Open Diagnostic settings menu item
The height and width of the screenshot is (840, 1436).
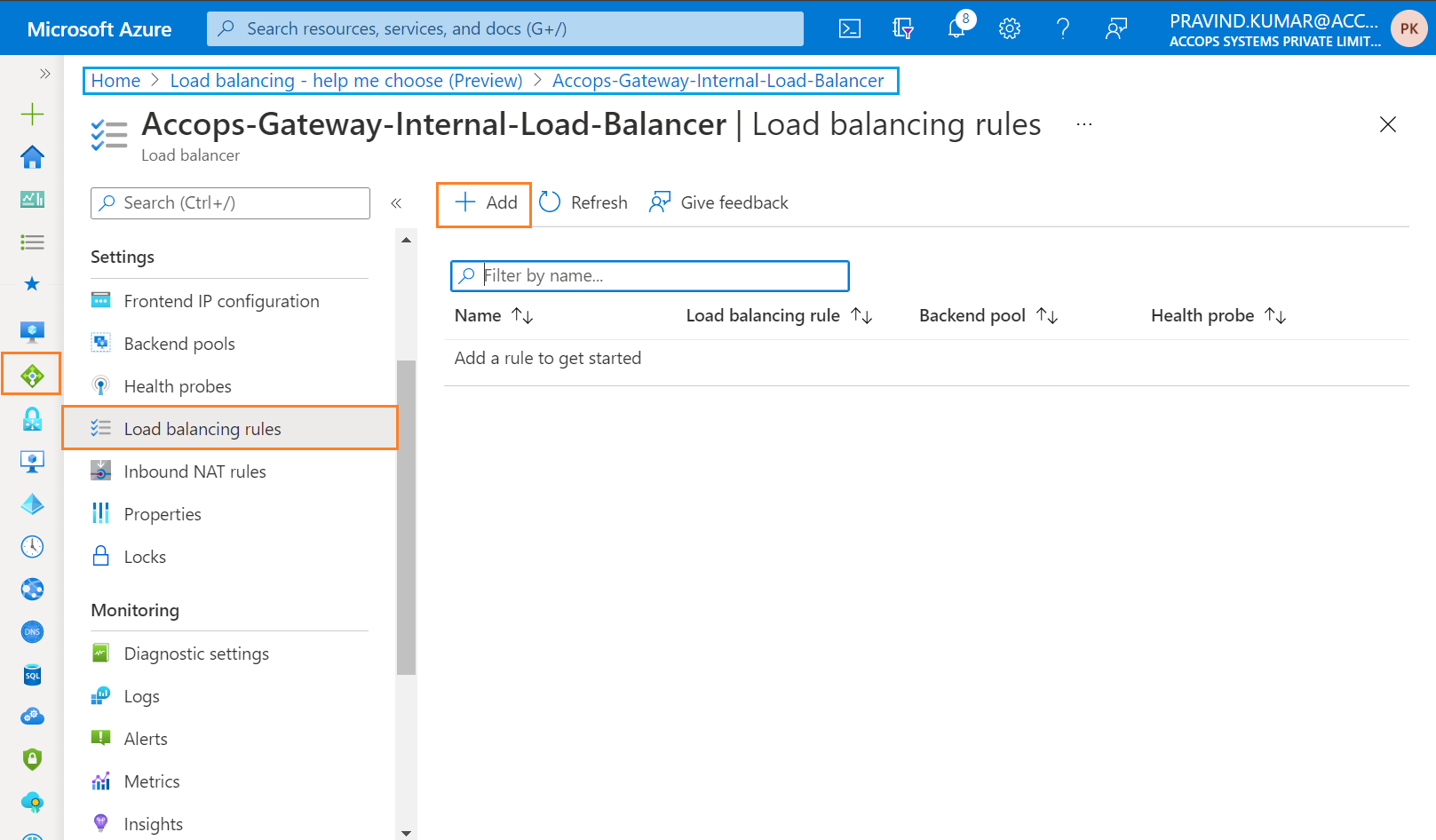tap(229, 654)
